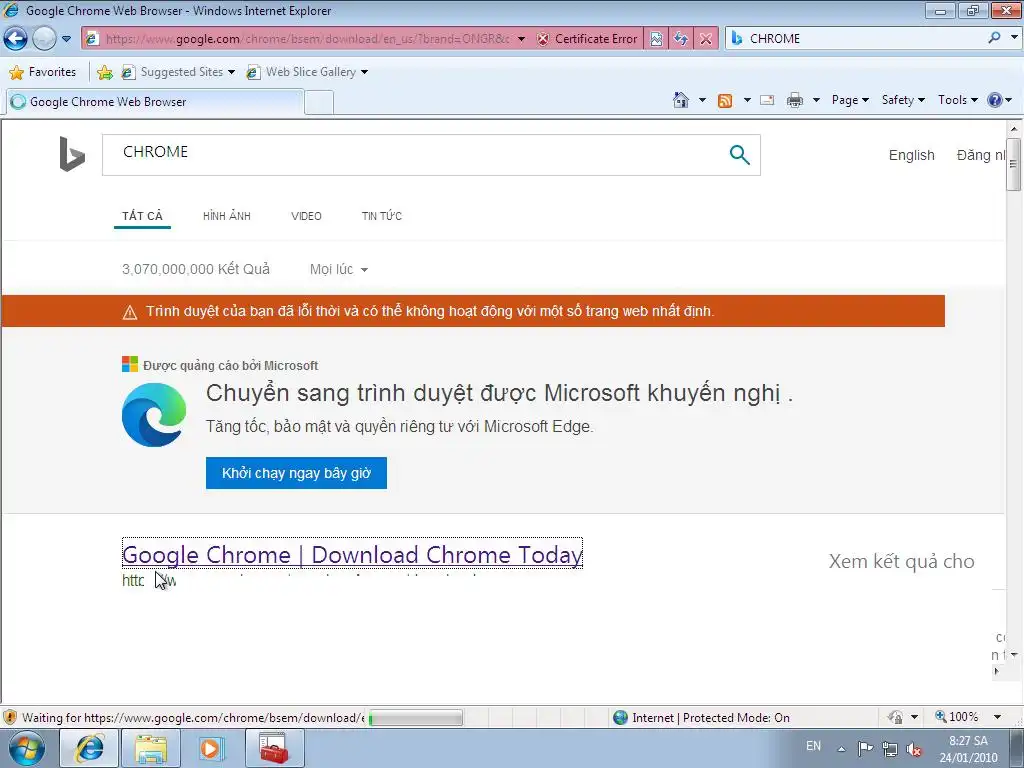Click the EN language indicator
The width and height of the screenshot is (1024, 768).
point(813,746)
